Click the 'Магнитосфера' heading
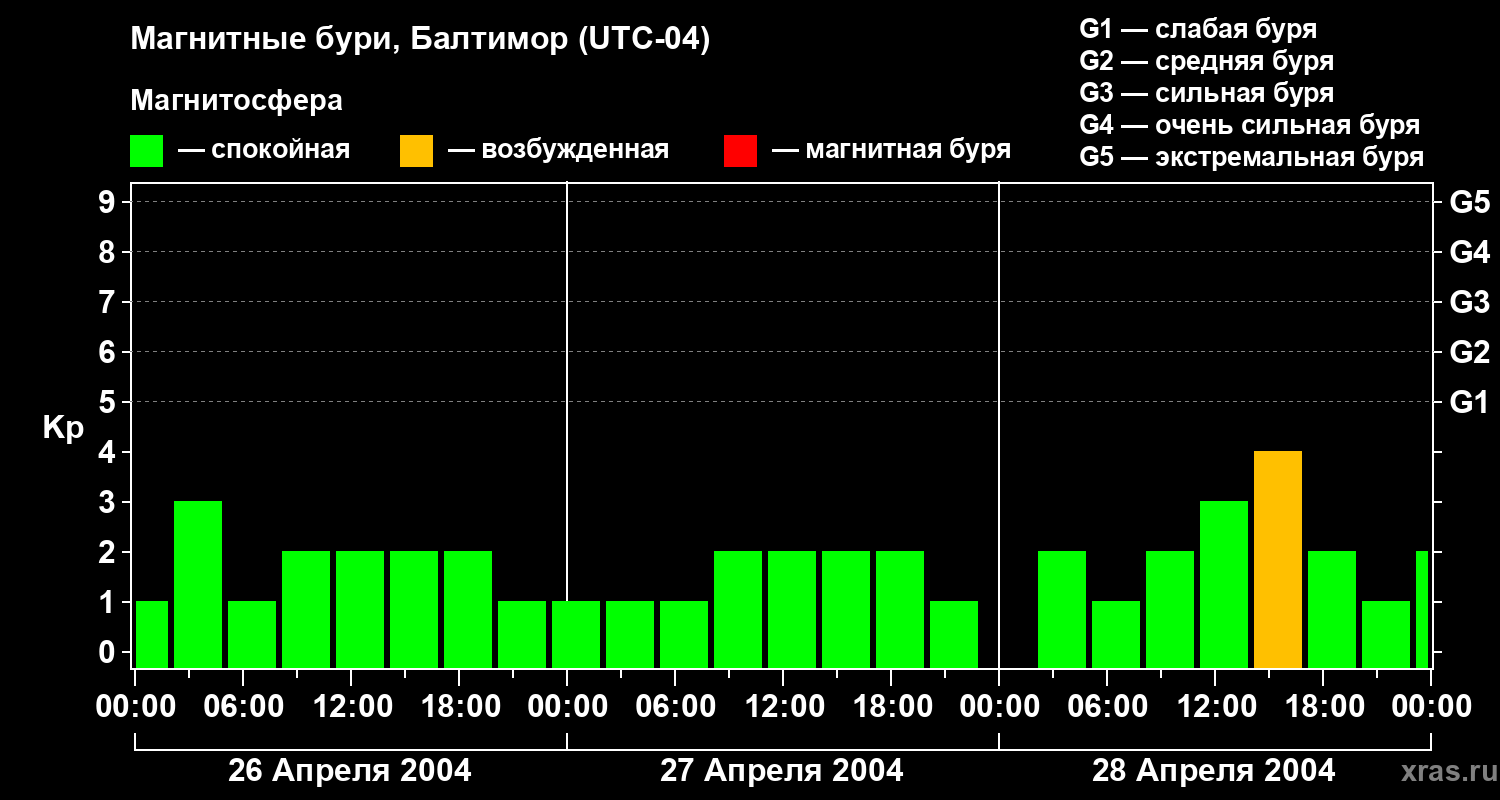 (x=236, y=101)
